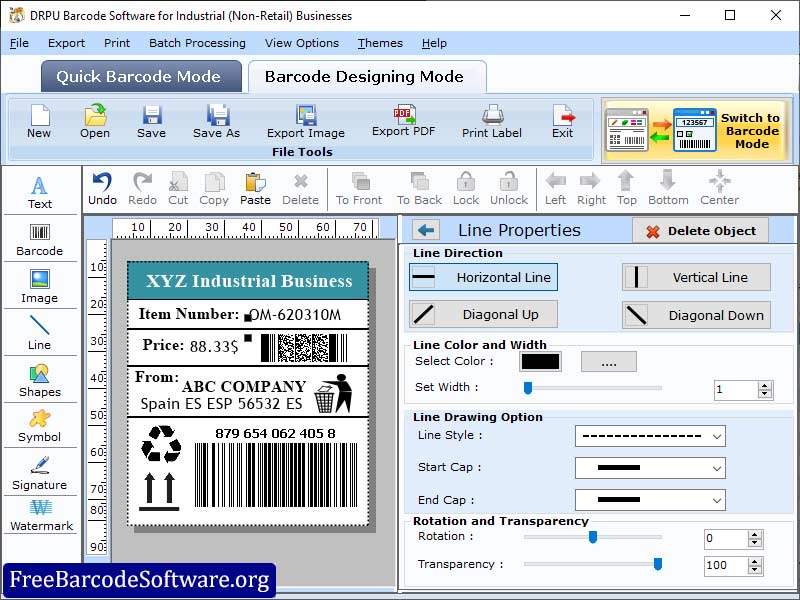Pick the Image tool in sidebar
The width and height of the screenshot is (800, 600).
[x=40, y=286]
